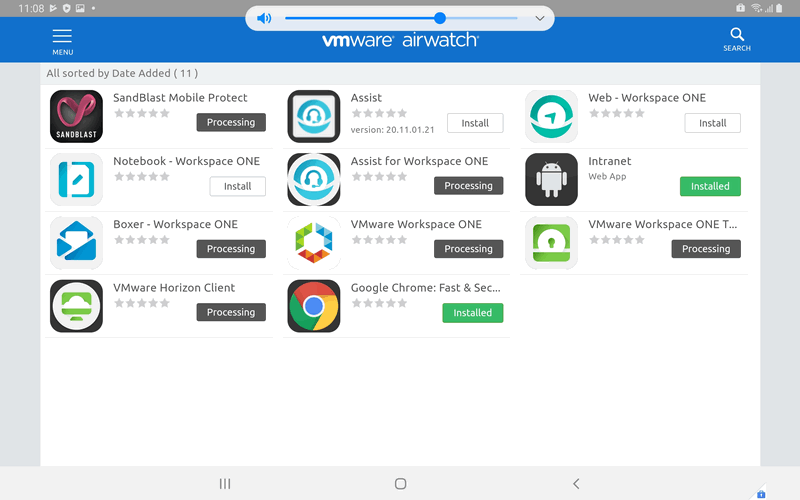
Task: Tap the image notification icon in status bar
Action: point(80,8)
